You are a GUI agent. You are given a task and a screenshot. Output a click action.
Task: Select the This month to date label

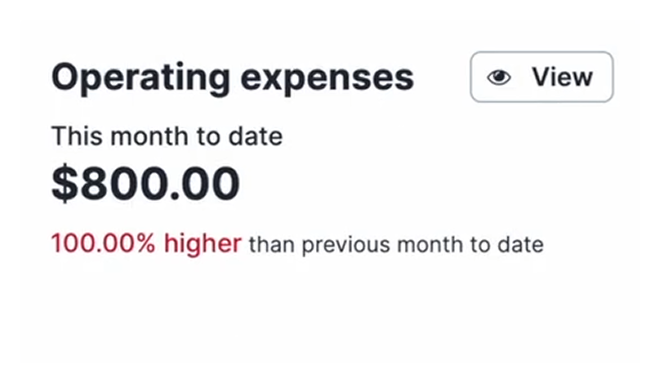pos(167,136)
